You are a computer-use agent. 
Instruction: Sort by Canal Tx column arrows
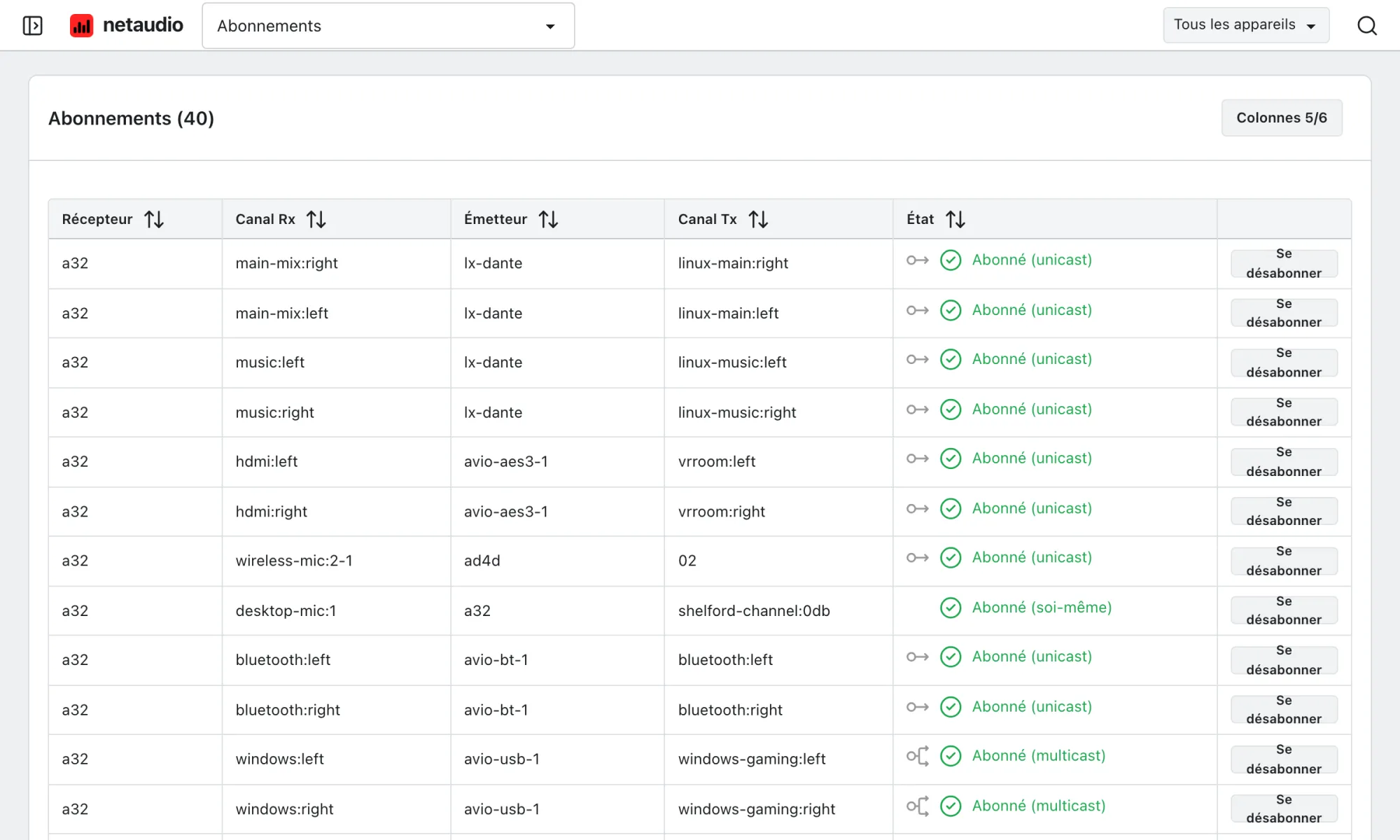coord(758,220)
